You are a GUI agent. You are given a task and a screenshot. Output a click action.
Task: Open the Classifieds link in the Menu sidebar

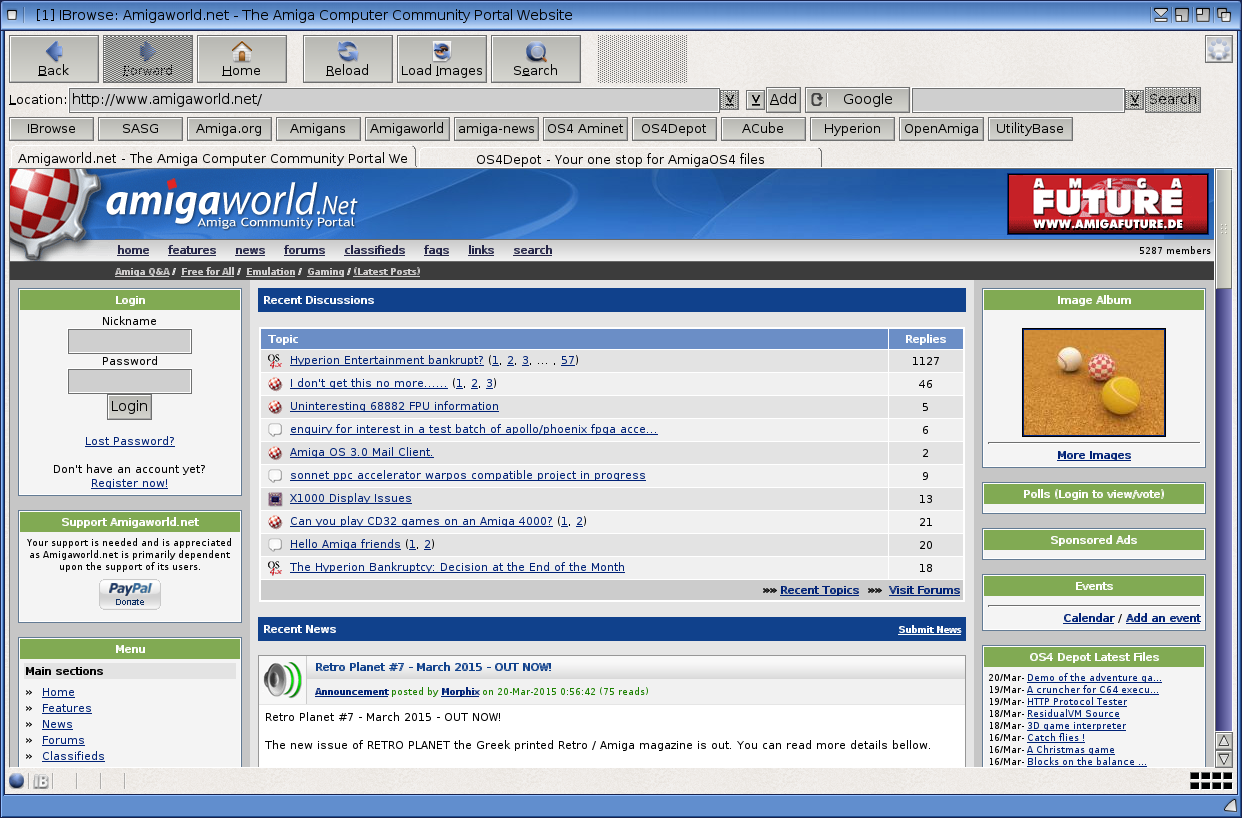(73, 756)
